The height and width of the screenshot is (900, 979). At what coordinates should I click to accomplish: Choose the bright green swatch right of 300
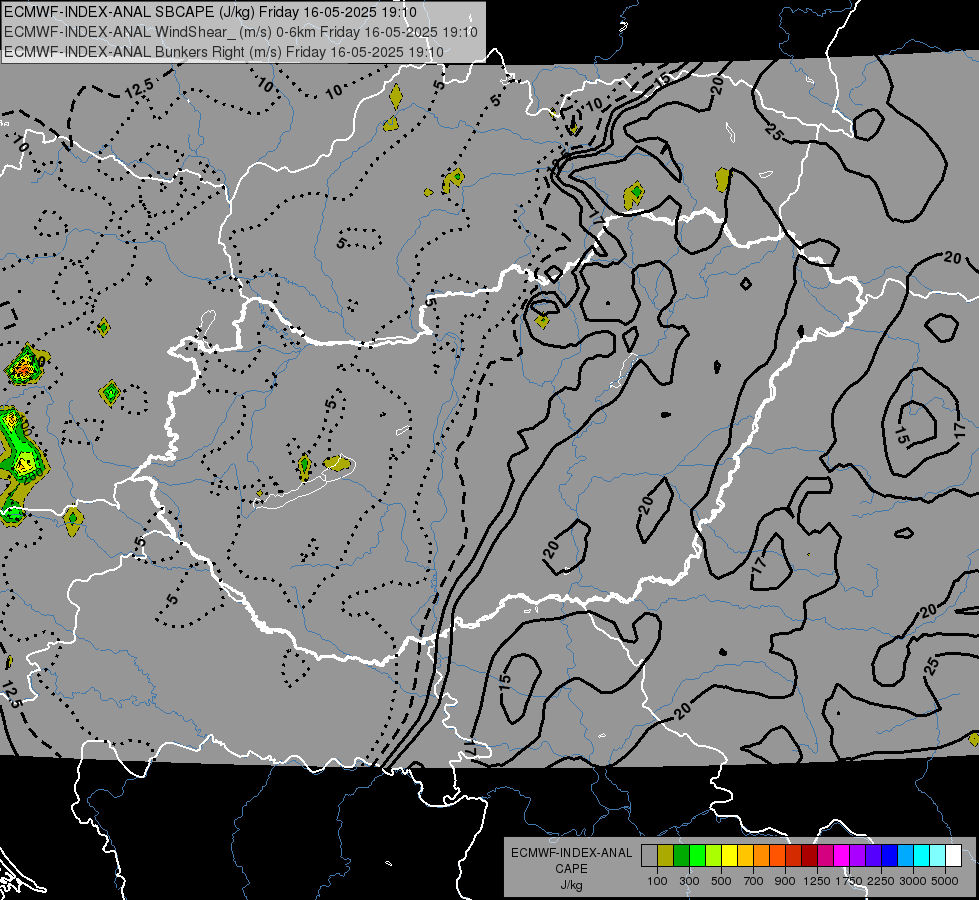click(697, 856)
